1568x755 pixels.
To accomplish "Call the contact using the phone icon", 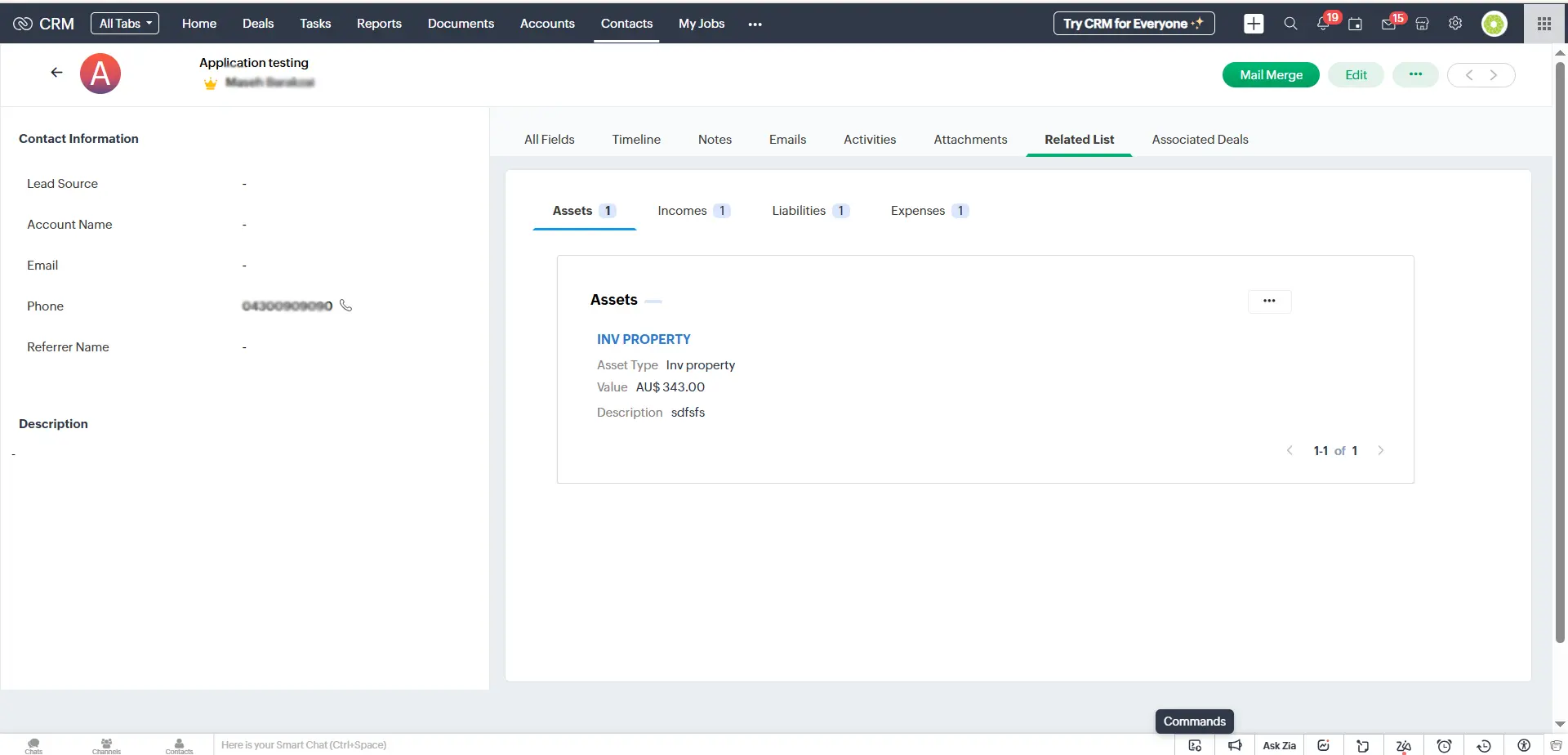I will click(345, 305).
